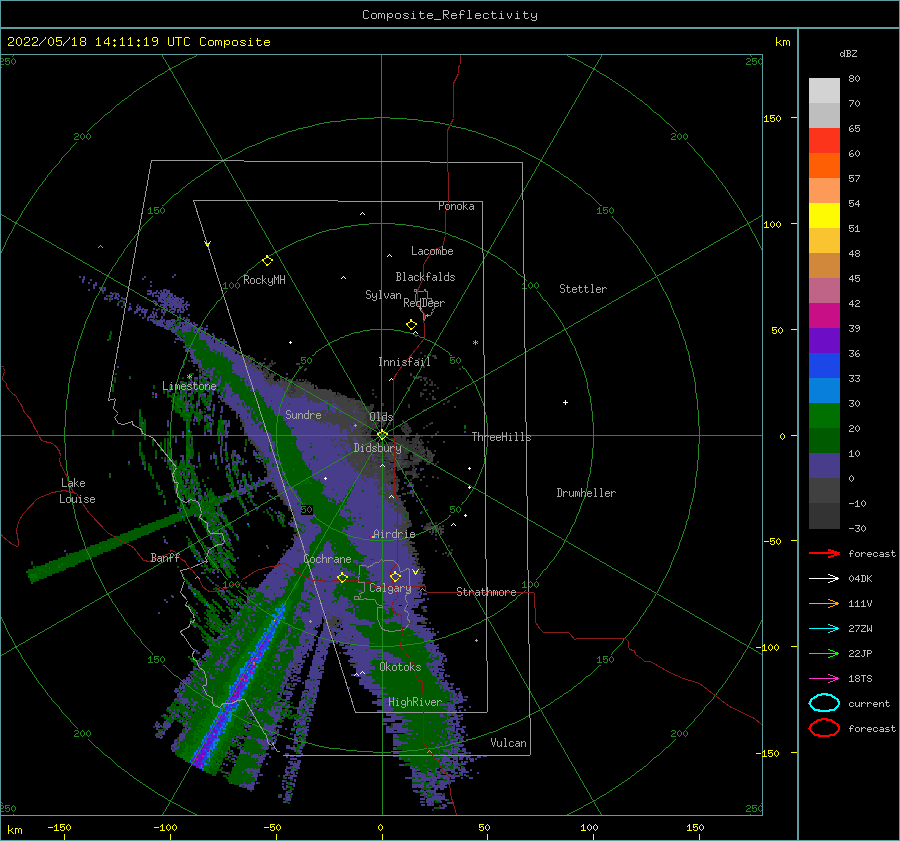900x841 pixels.
Task: Click the 150 tick on right km axis
Action: (773, 118)
